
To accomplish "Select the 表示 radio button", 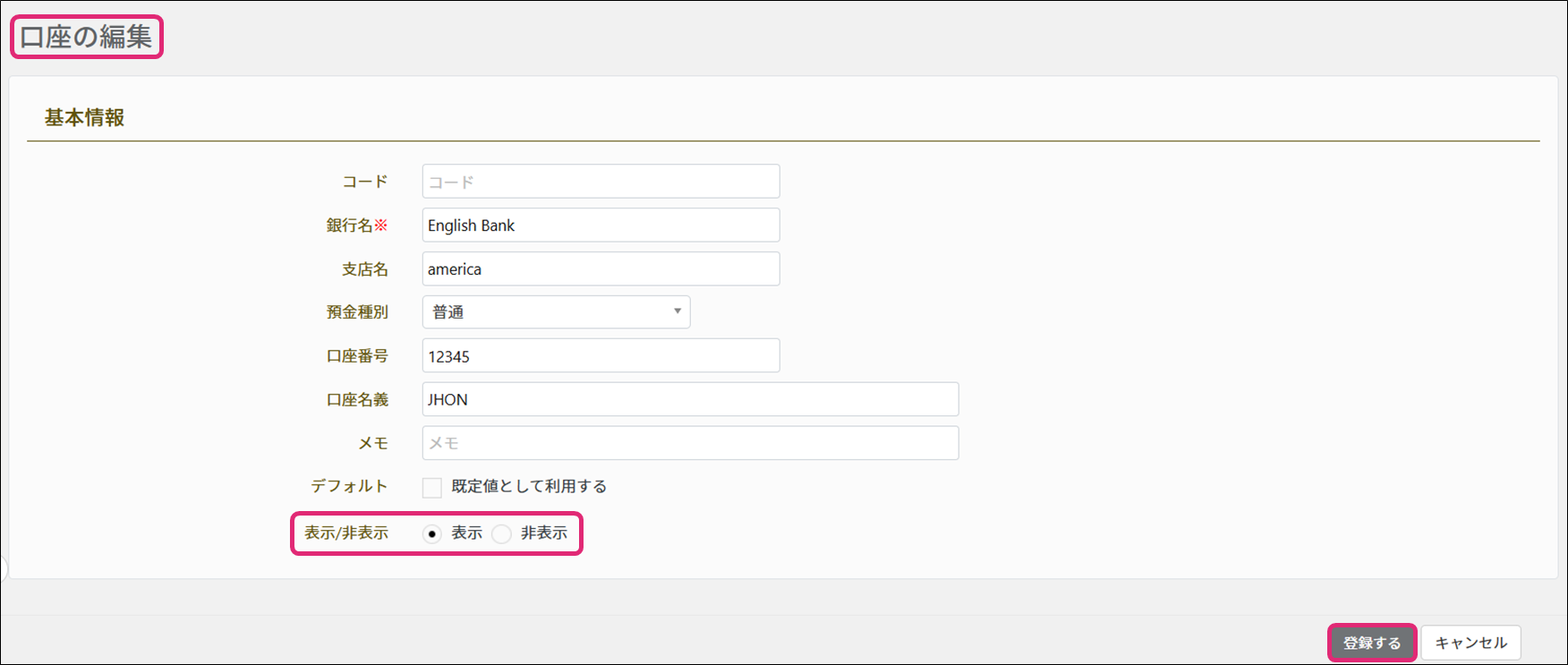I will [x=432, y=534].
